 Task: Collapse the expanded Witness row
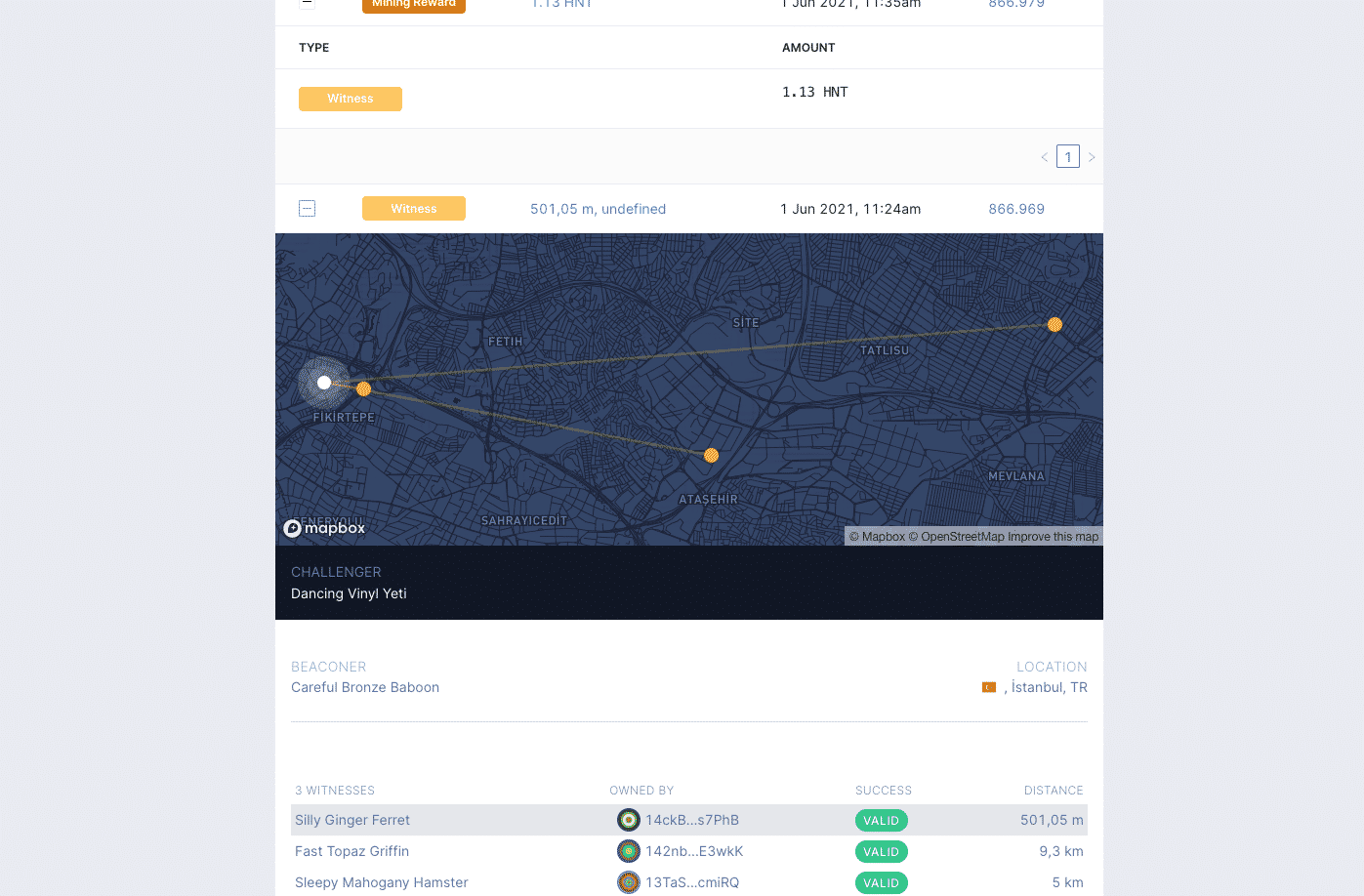tap(307, 209)
